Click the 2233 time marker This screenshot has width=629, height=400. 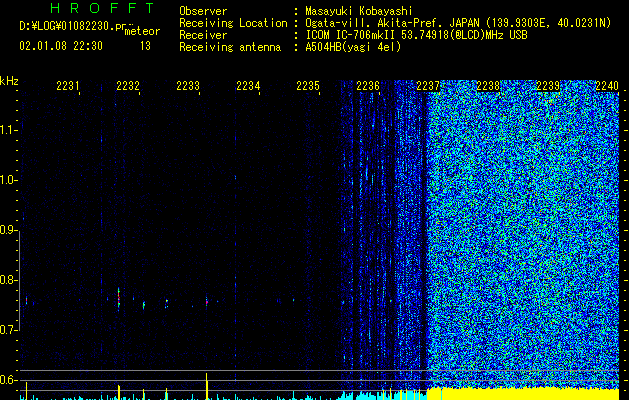[x=188, y=86]
